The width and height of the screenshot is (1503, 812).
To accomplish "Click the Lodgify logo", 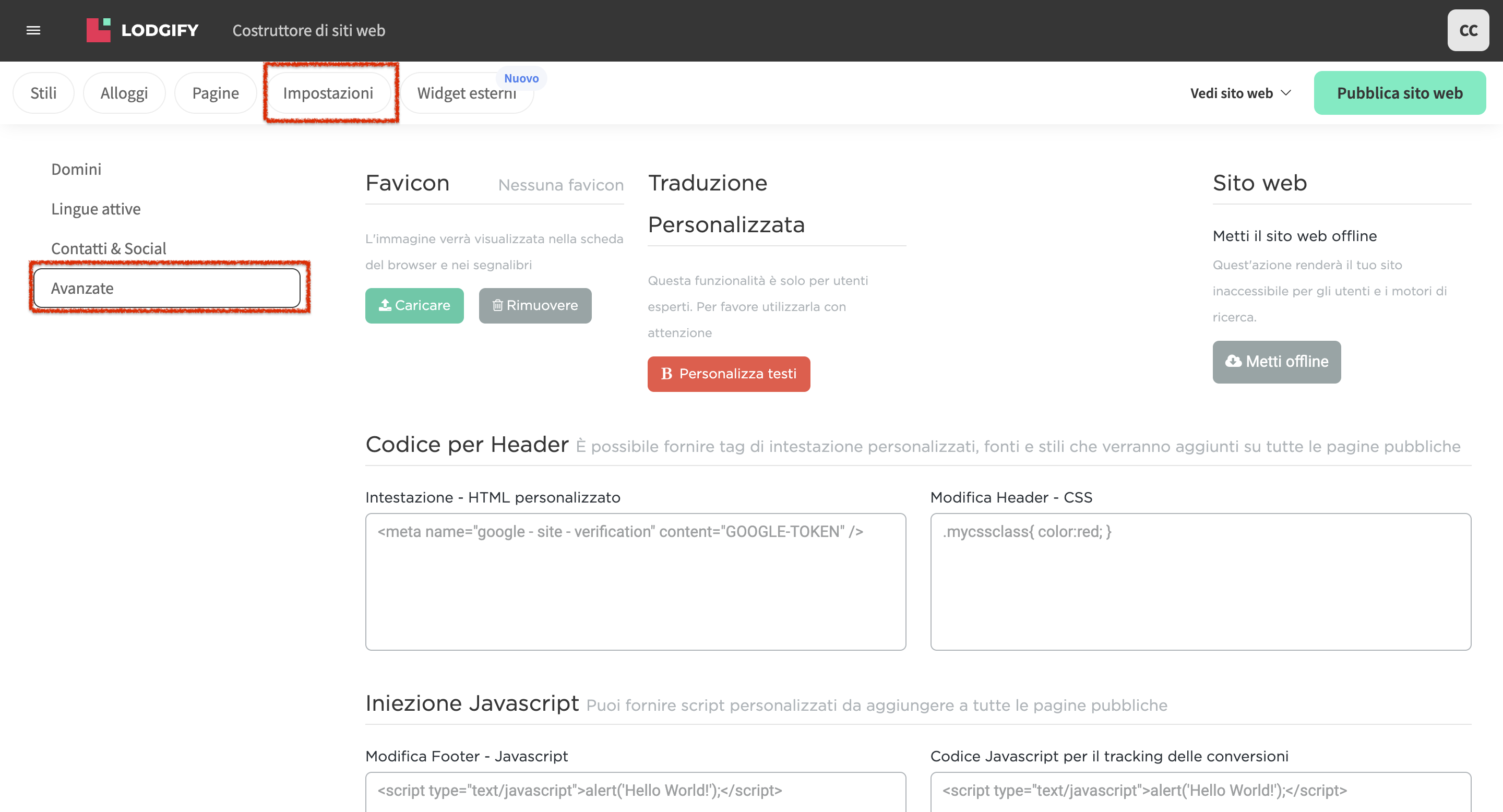I will [x=142, y=30].
